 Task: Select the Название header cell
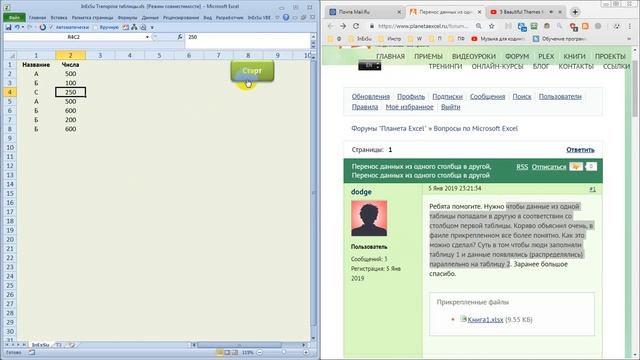(x=36, y=64)
